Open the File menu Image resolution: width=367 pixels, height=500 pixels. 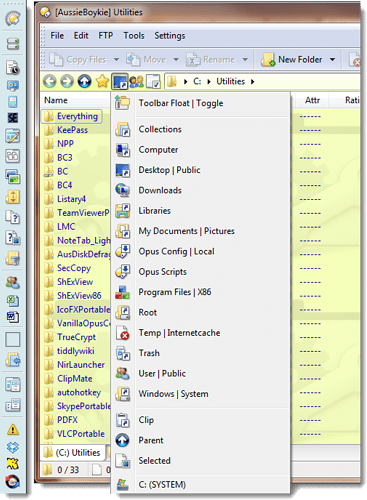tap(57, 36)
